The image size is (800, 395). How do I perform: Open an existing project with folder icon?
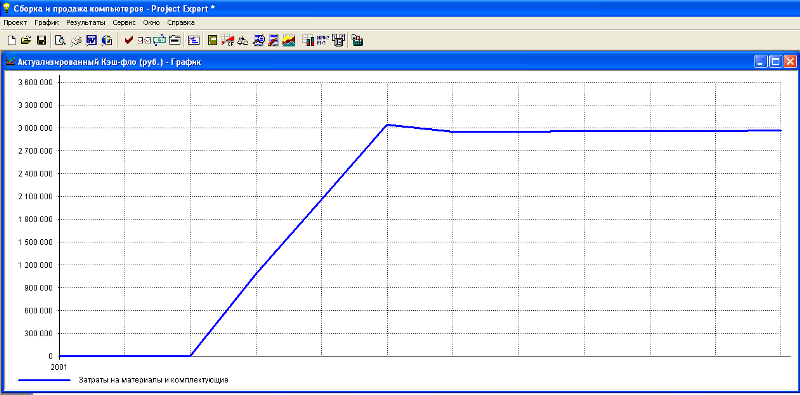click(26, 40)
